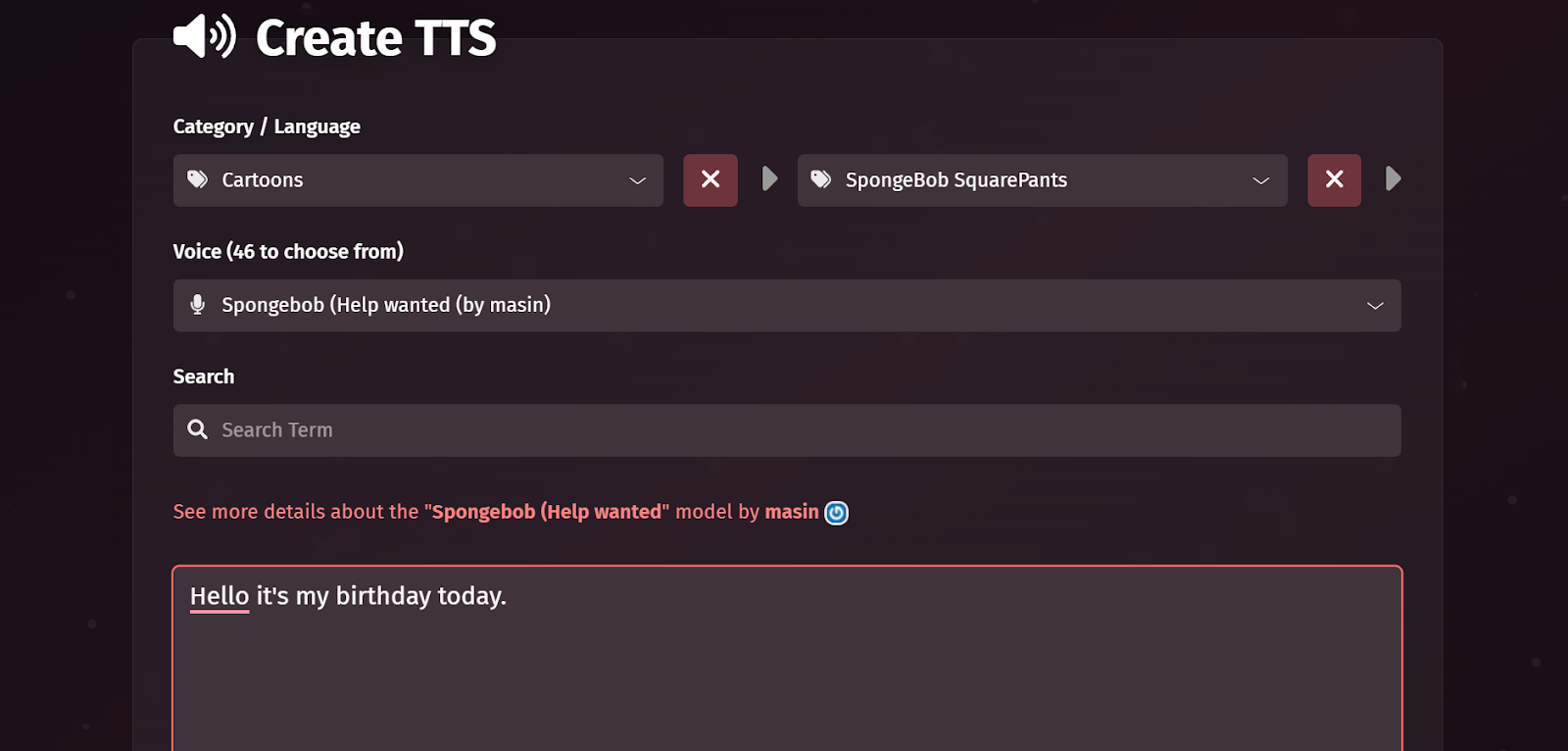The height and width of the screenshot is (751, 1568).
Task: Click the arrow after SpongeBob SquarePants remove button
Action: [1393, 178]
